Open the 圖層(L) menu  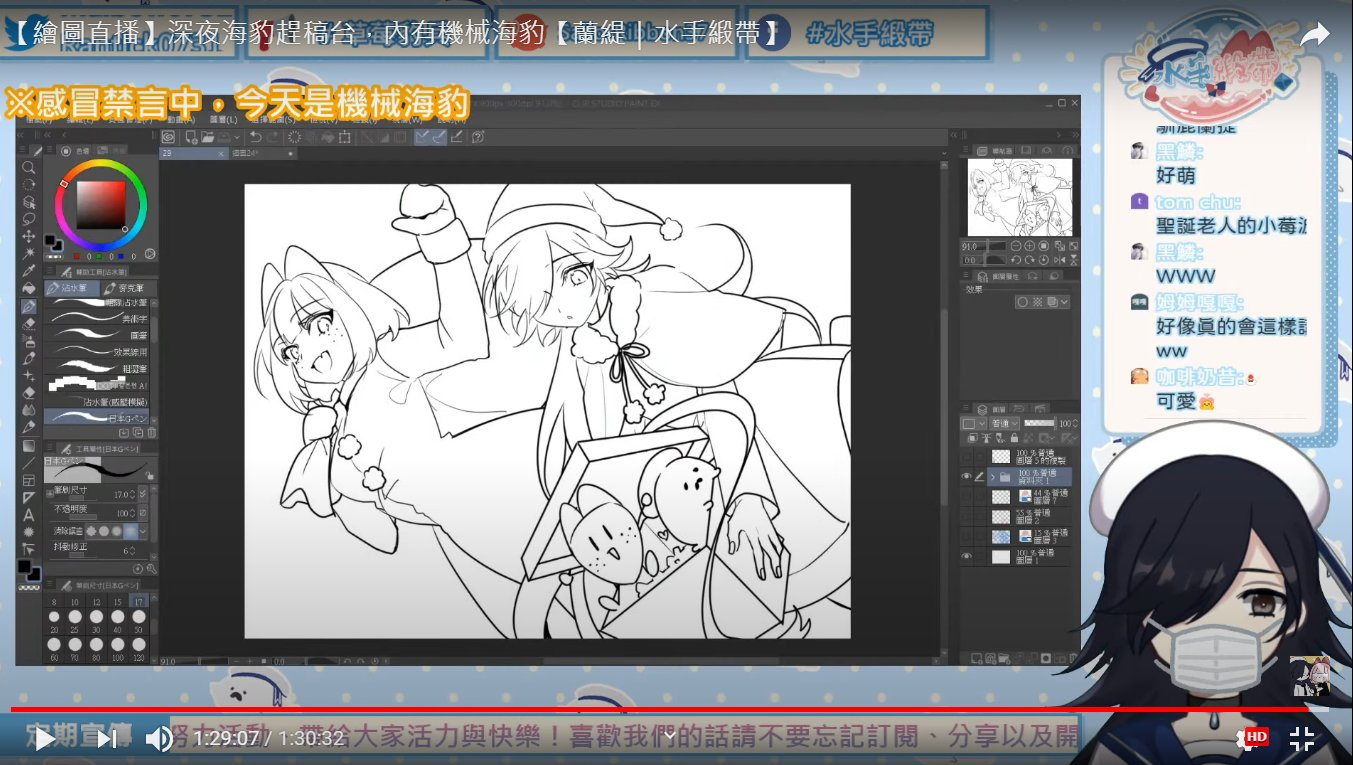[223, 120]
